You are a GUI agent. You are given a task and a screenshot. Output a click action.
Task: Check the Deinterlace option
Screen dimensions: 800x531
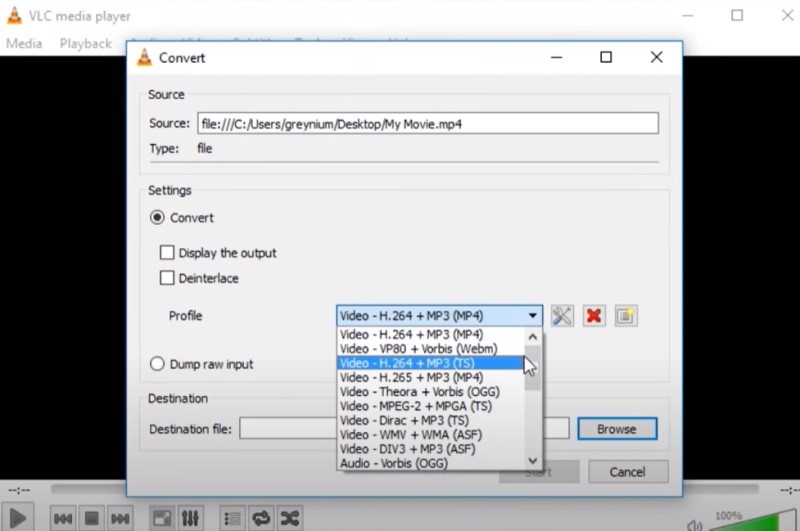[168, 278]
